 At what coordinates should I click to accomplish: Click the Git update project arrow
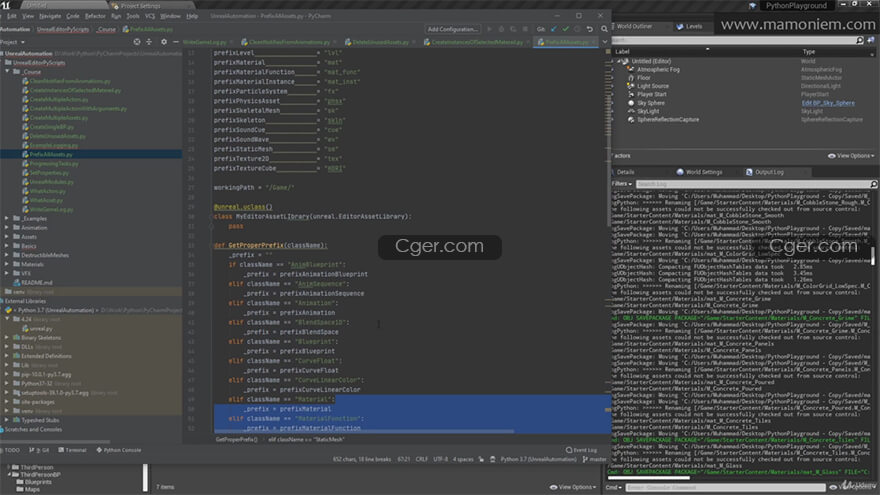tap(554, 29)
